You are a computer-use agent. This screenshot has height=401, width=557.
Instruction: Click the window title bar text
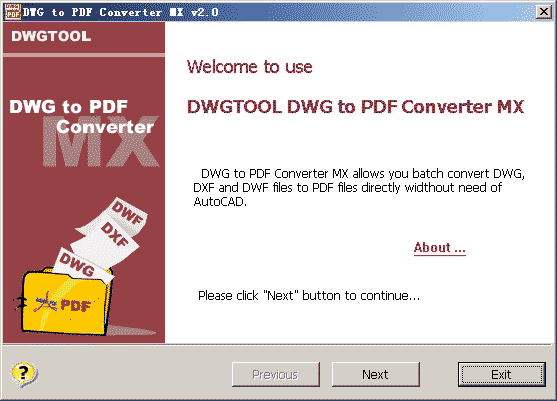click(x=121, y=12)
